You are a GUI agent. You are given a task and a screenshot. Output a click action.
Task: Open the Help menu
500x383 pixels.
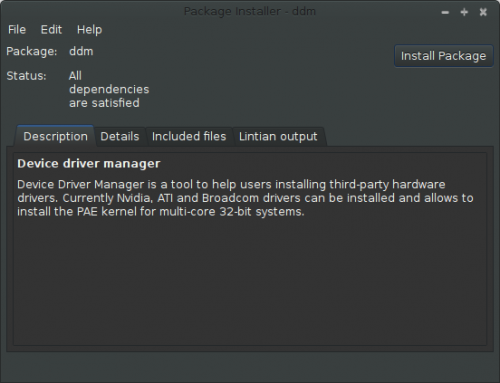tap(89, 30)
